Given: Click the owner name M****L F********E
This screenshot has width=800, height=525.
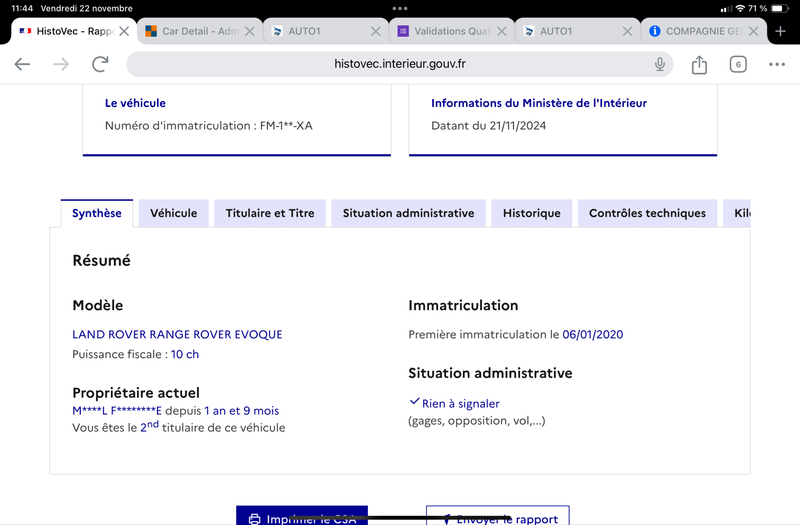Looking at the screenshot, I should [x=117, y=411].
